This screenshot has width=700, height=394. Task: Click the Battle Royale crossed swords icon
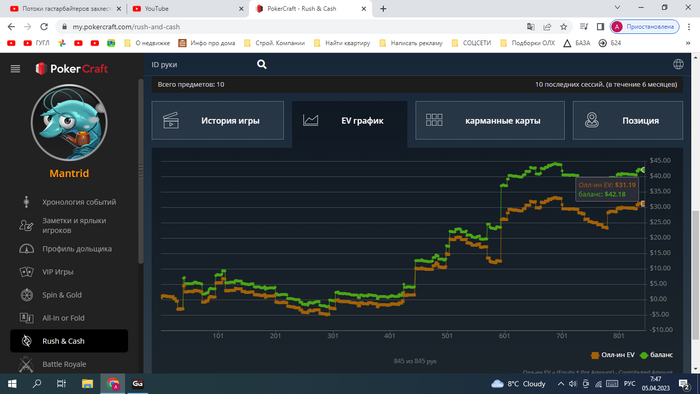coord(26,365)
